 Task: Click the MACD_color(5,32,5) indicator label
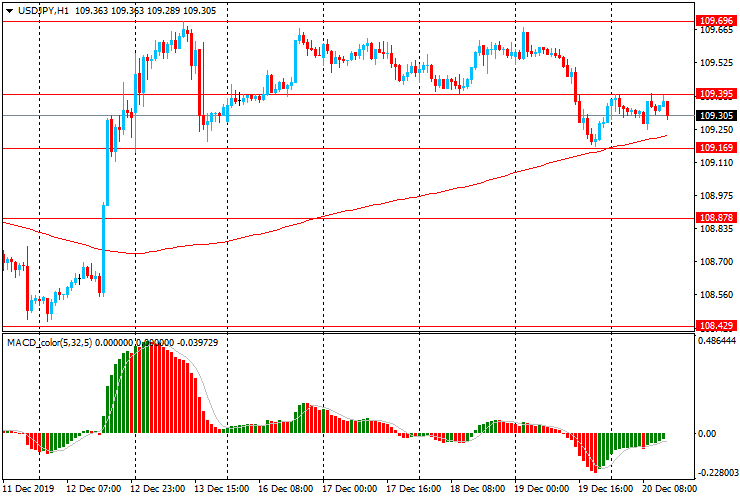point(50,343)
